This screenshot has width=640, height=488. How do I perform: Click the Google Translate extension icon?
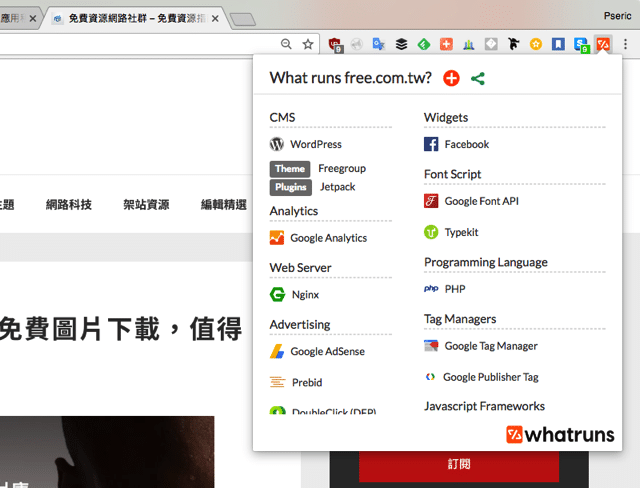click(379, 44)
